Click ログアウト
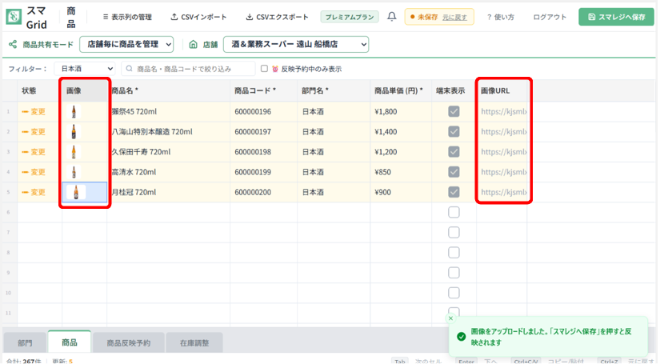Viewport: 658px width, 364px height. (x=550, y=17)
